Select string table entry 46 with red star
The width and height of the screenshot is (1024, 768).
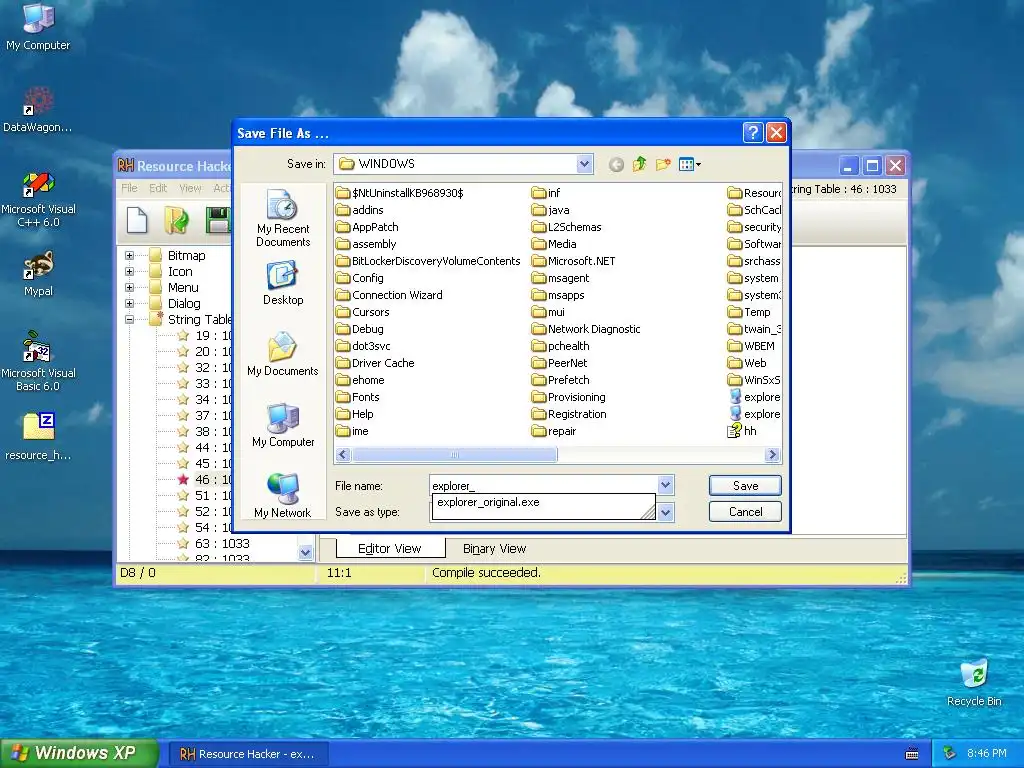(204, 479)
